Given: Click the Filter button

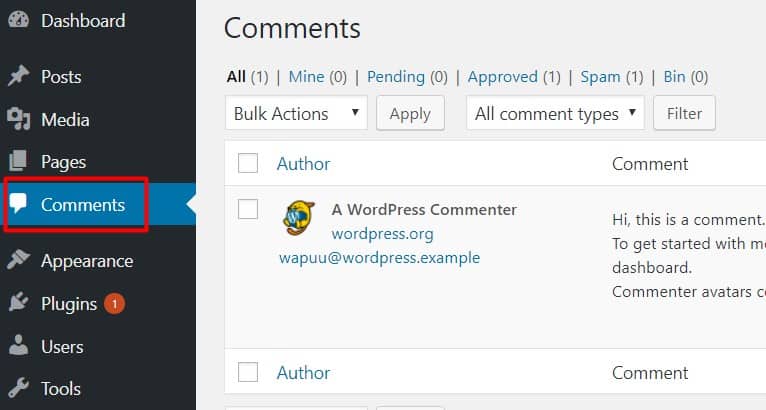Looking at the screenshot, I should pos(684,114).
